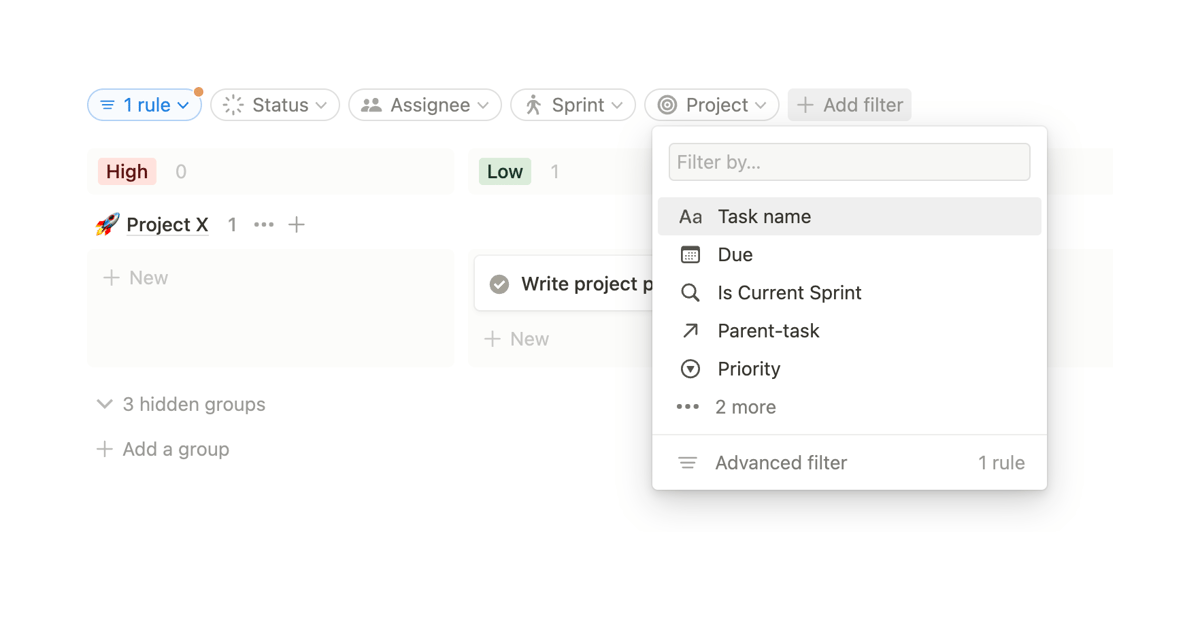Click the Advanced filter lines icon

tap(688, 462)
